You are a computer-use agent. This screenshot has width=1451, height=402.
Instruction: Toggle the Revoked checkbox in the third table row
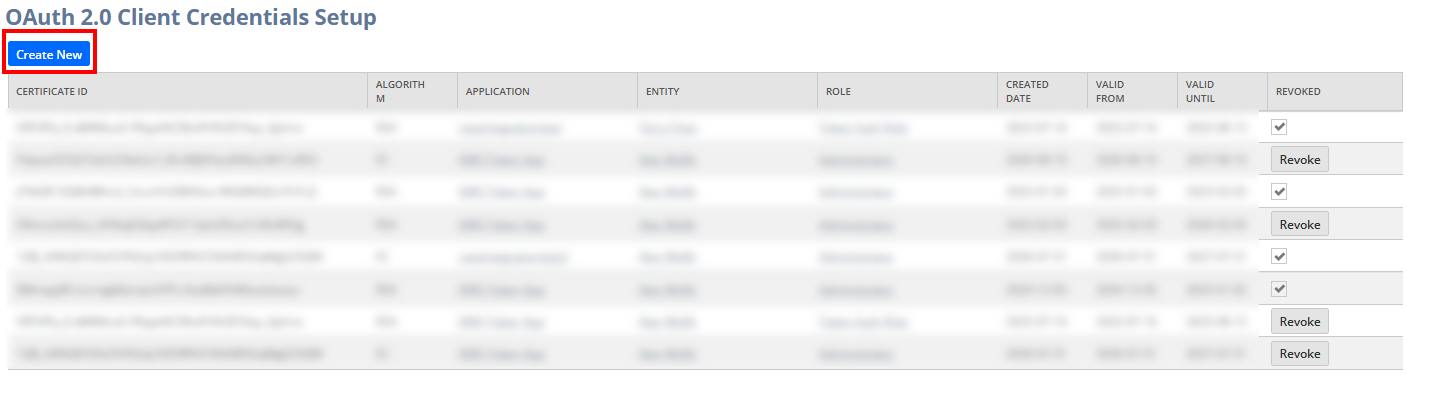click(x=1279, y=191)
